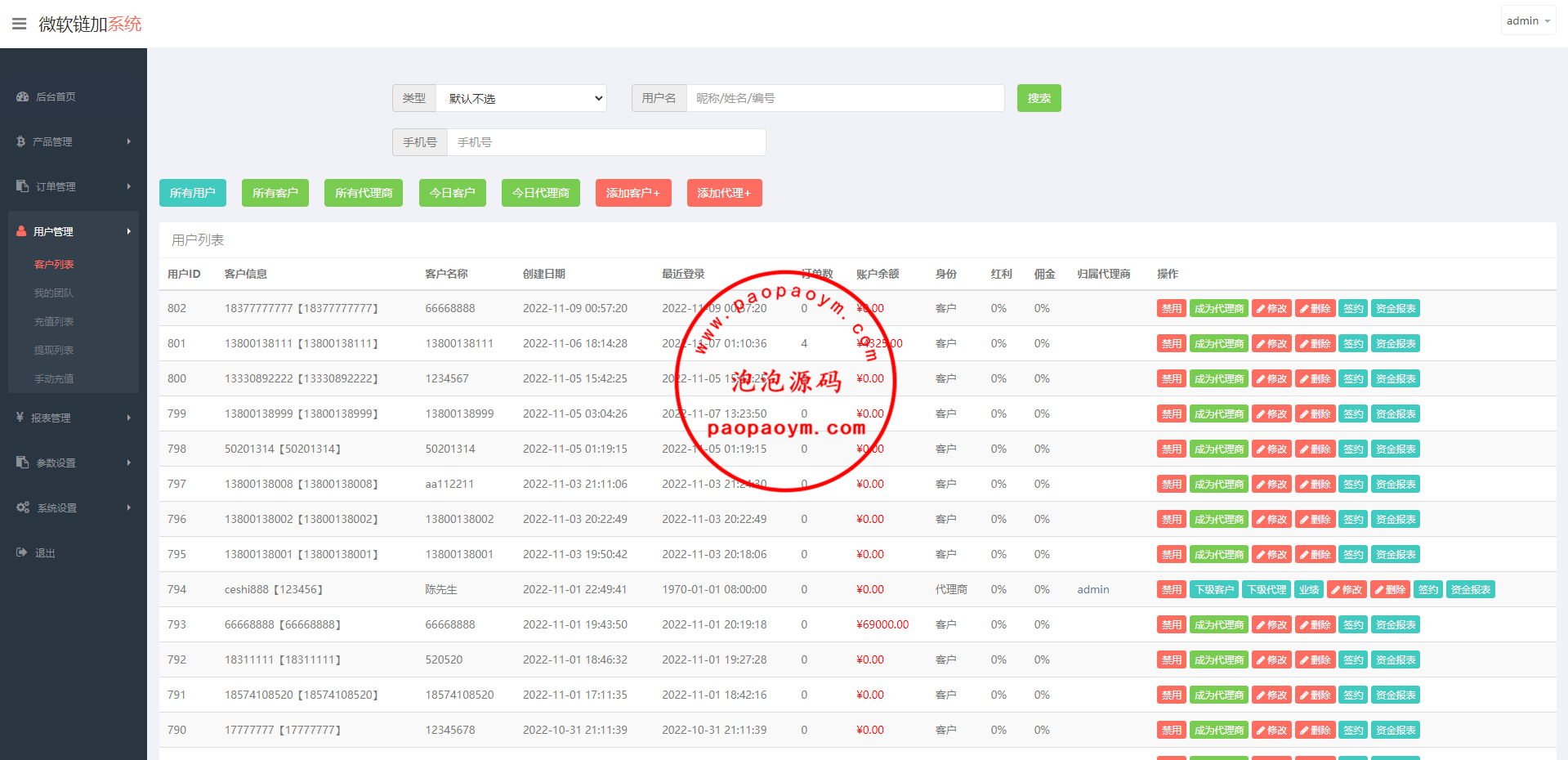Select the ceshi888【123456】 customer cell

(274, 589)
